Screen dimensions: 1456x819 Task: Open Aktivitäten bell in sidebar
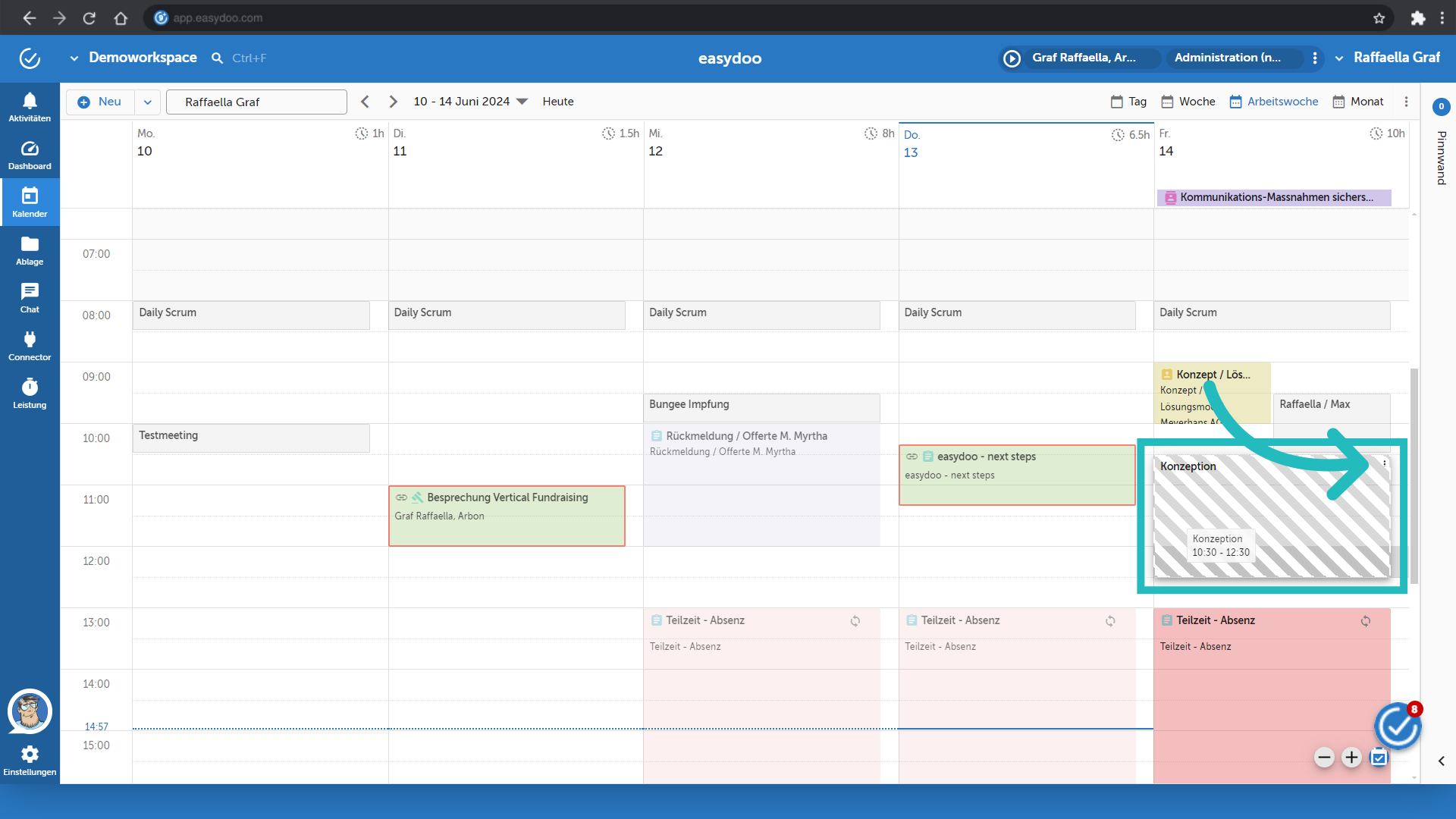pos(30,107)
